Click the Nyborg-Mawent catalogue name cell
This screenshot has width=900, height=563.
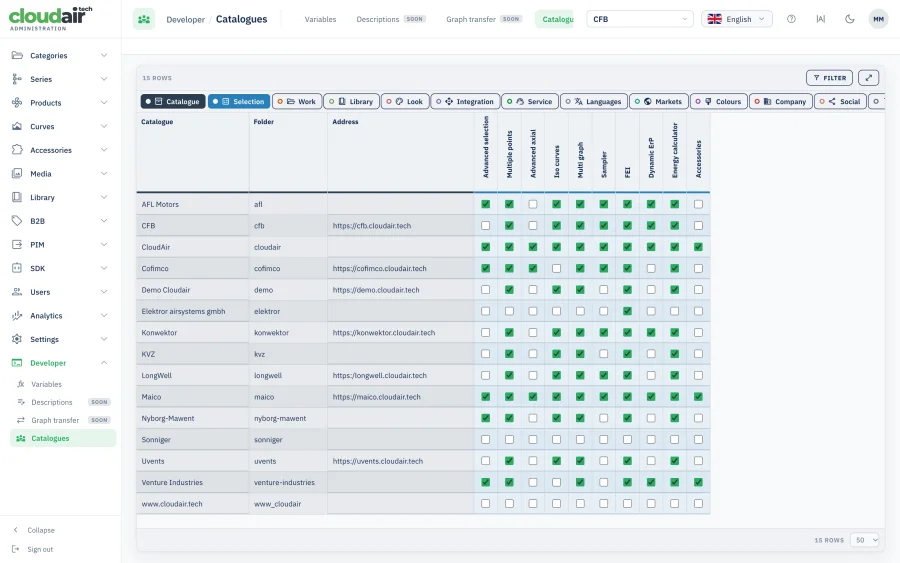coord(193,418)
